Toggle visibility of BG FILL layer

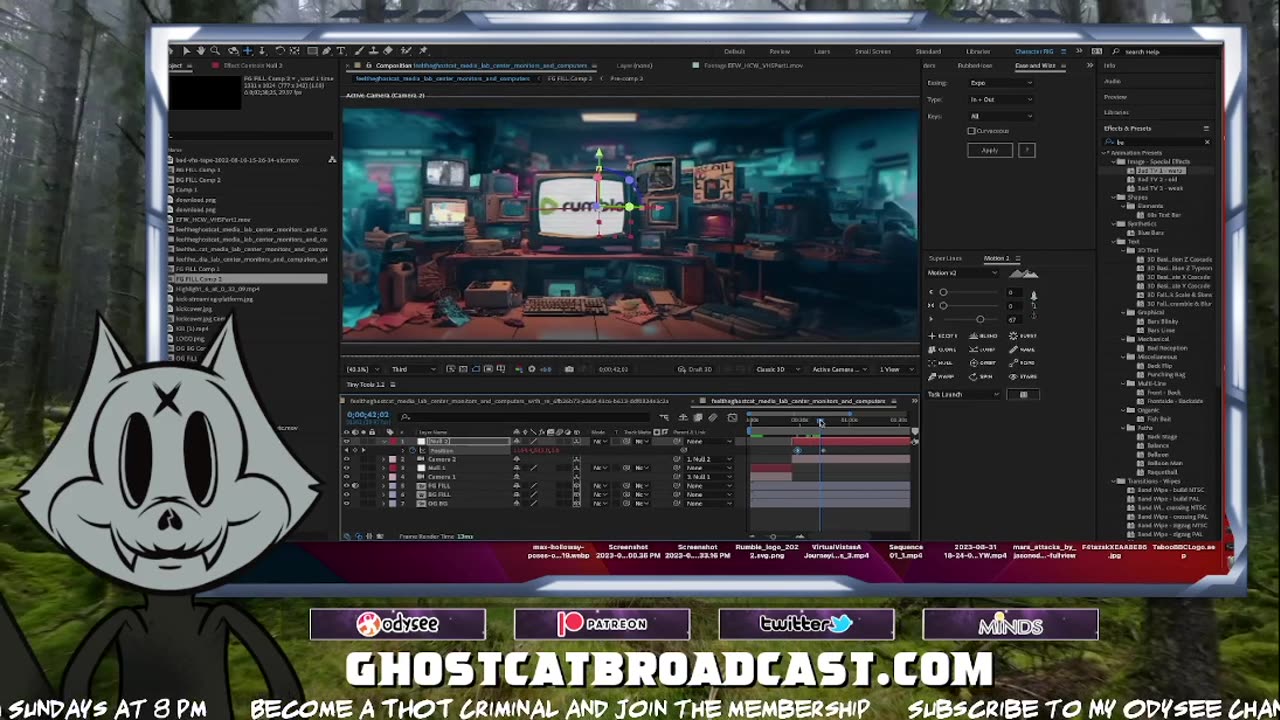point(347,495)
